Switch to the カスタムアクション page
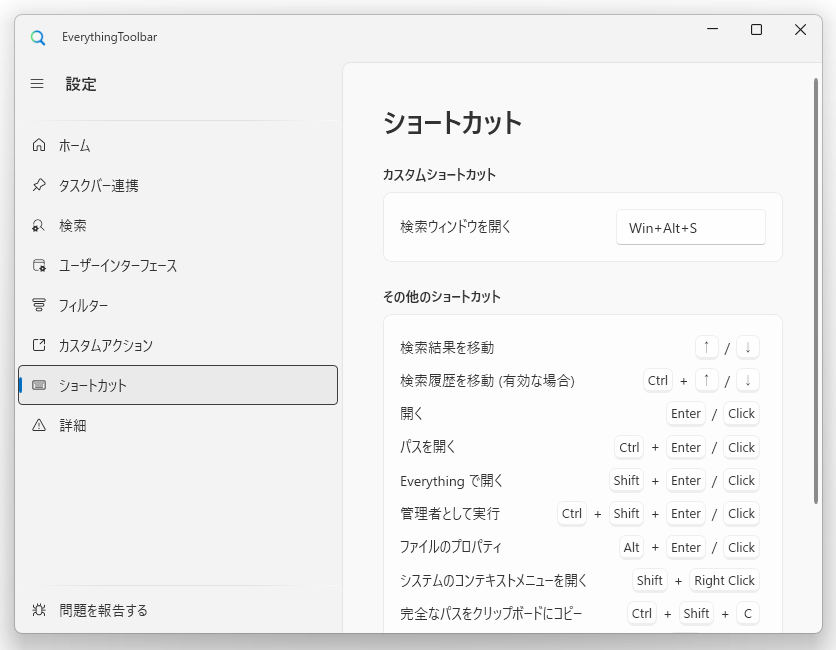This screenshot has width=836, height=650. click(178, 345)
